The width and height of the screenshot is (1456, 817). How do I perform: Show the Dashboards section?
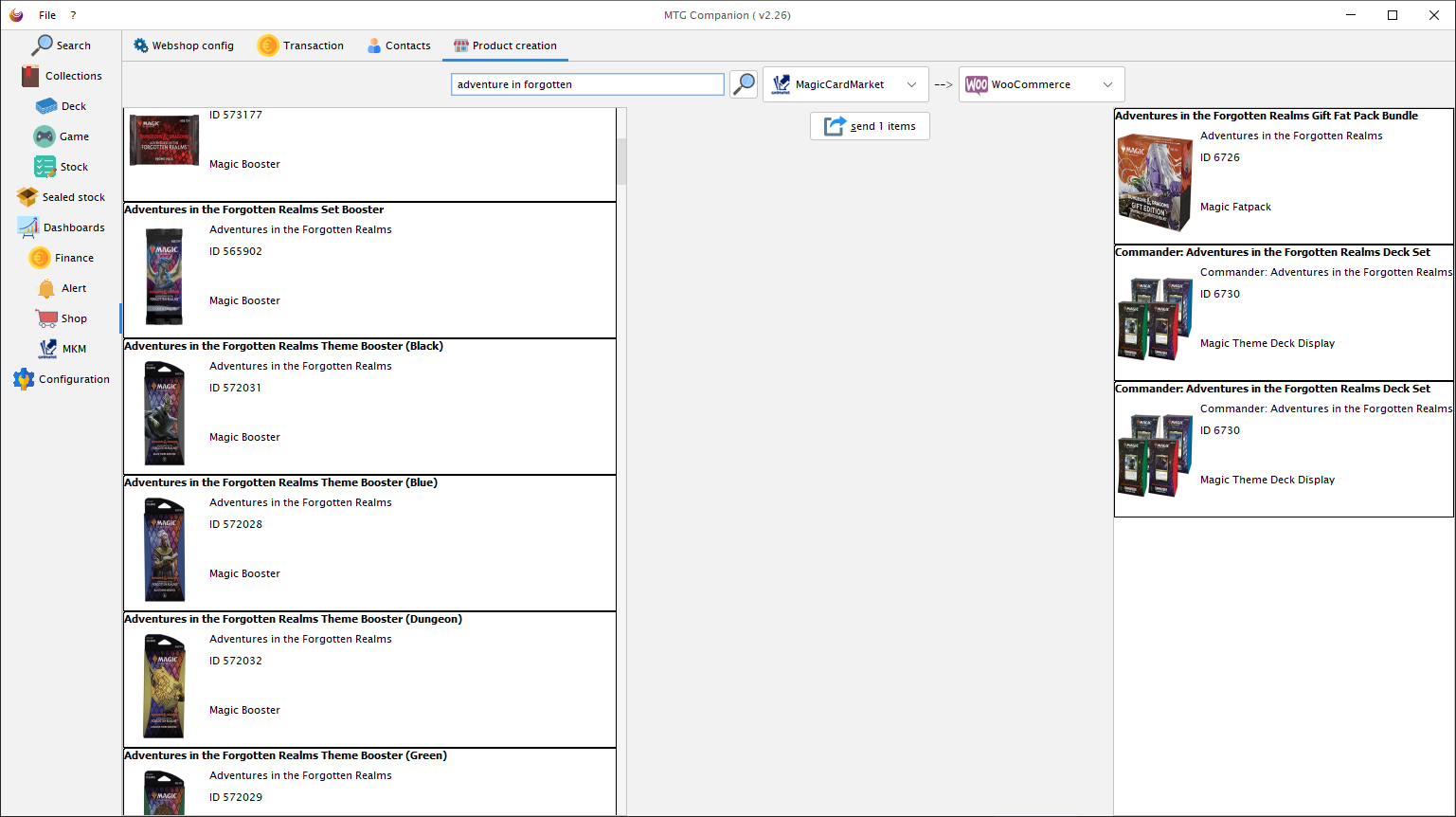click(61, 227)
